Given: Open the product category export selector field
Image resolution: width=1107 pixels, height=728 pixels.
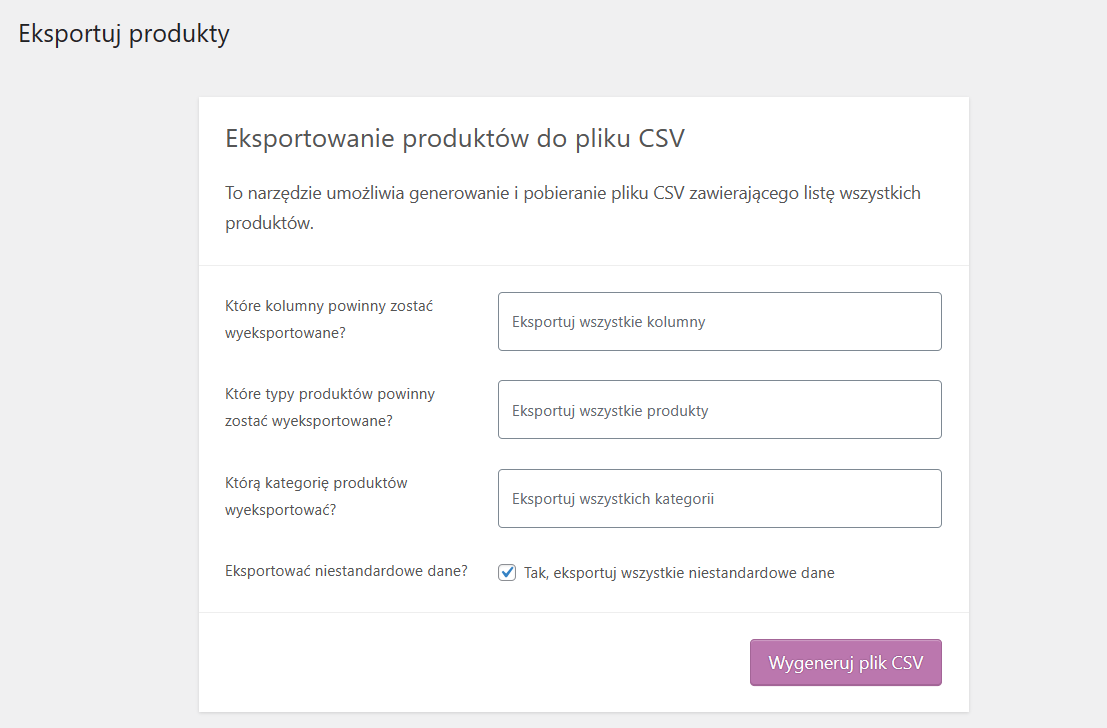Looking at the screenshot, I should 719,499.
